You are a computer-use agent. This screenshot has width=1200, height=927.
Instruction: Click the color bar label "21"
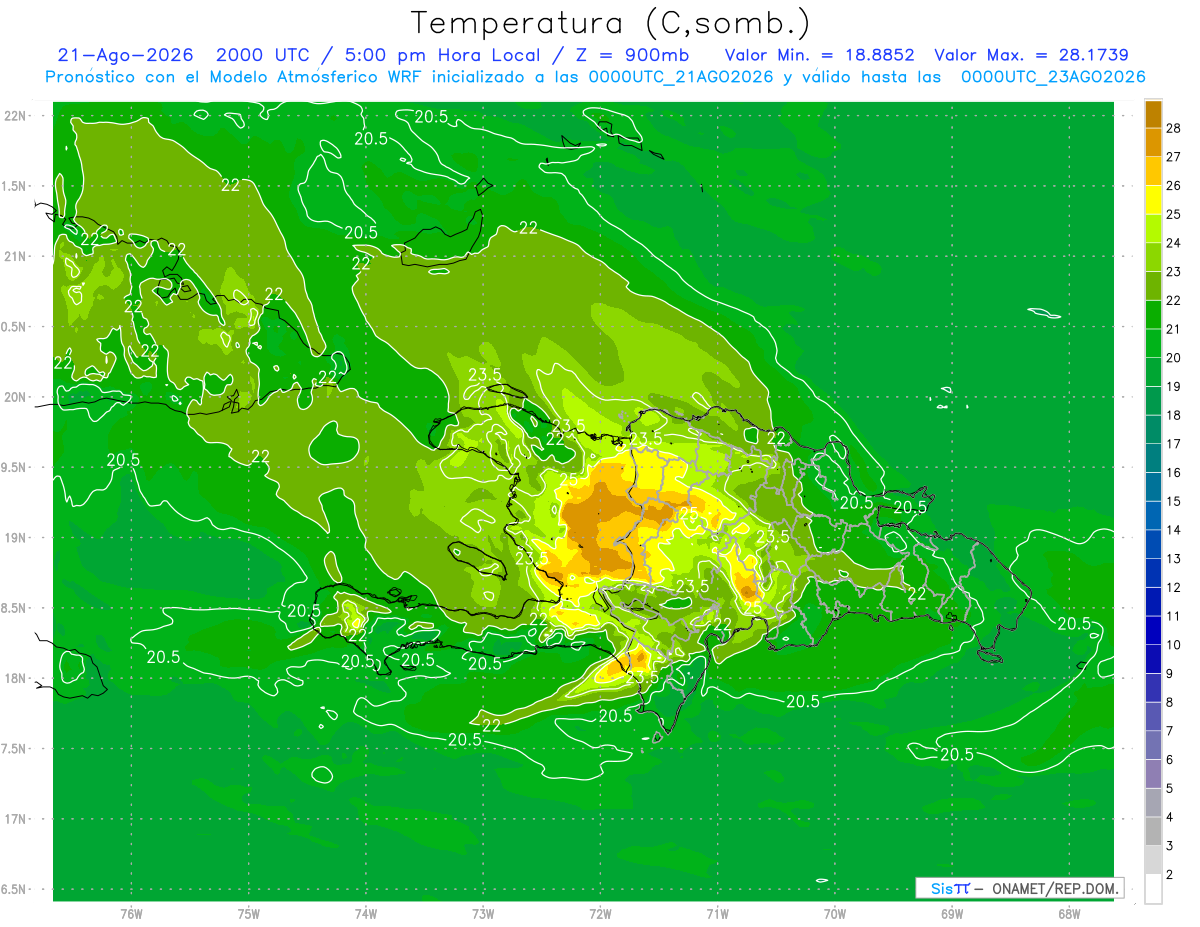(1174, 329)
